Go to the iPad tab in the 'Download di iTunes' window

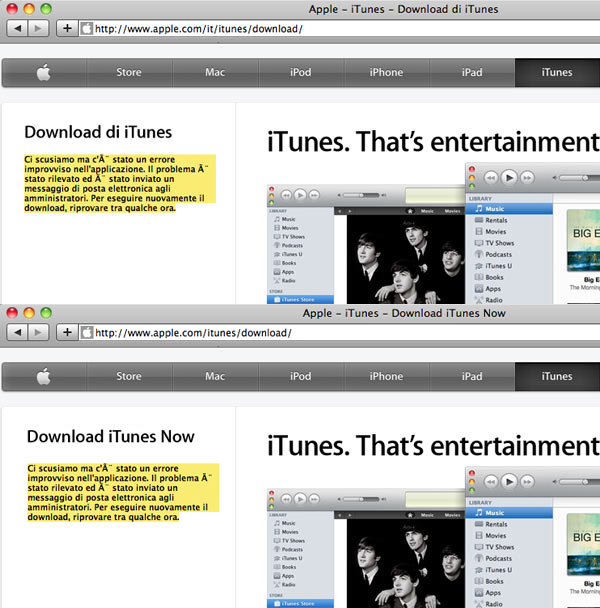pyautogui.click(x=472, y=72)
